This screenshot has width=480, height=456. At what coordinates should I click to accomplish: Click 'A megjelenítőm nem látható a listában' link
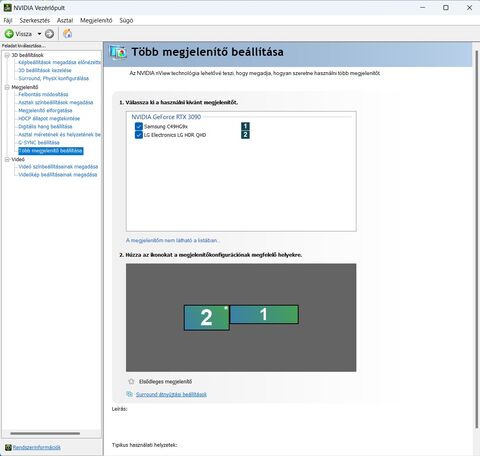(173, 240)
